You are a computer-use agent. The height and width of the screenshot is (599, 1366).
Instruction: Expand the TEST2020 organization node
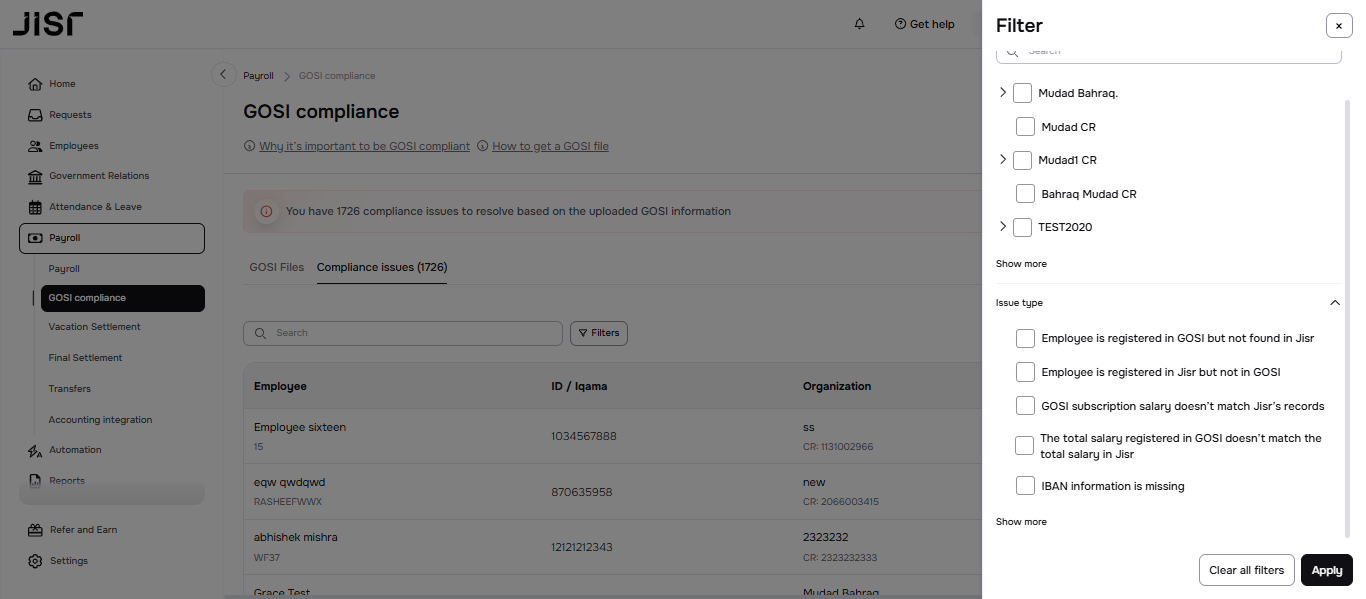click(1003, 227)
